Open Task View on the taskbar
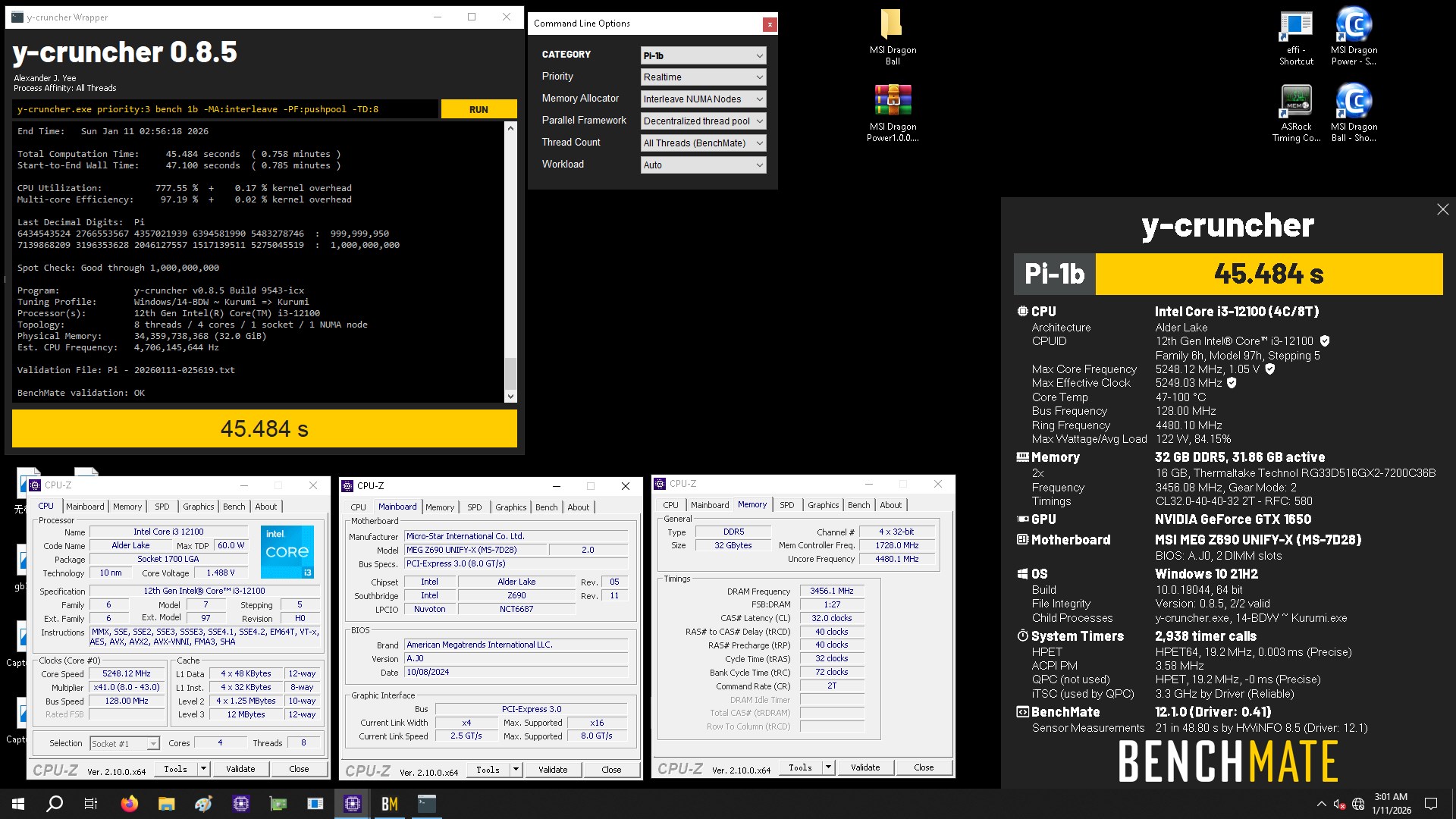This screenshot has height=819, width=1456. [x=91, y=804]
